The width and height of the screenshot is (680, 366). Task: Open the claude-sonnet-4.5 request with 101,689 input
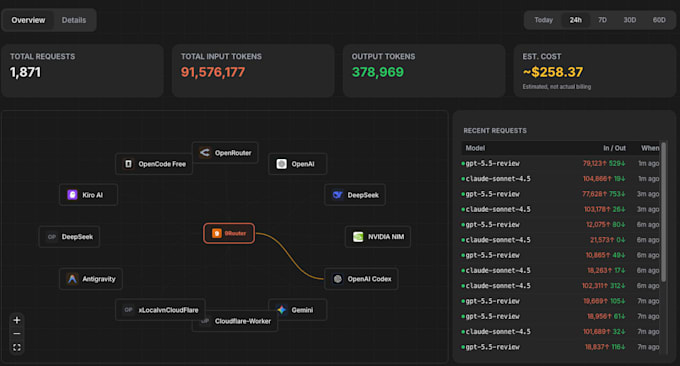pos(560,332)
